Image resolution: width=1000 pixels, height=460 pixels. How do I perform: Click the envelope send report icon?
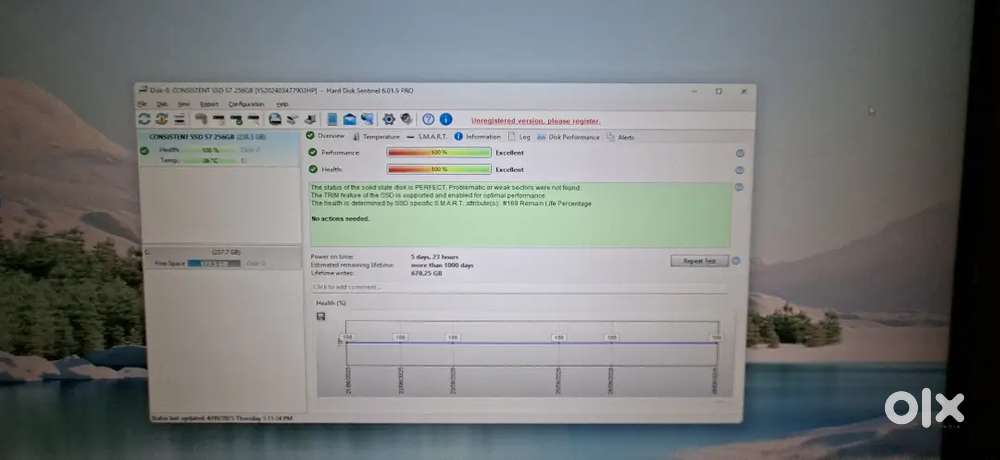coord(350,119)
